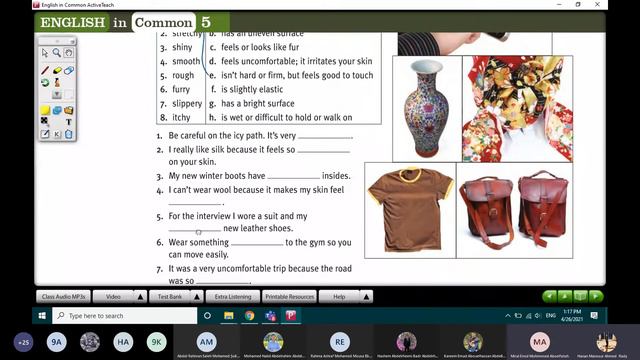Click the green book contents button
The image size is (640, 360).
(x=580, y=296)
